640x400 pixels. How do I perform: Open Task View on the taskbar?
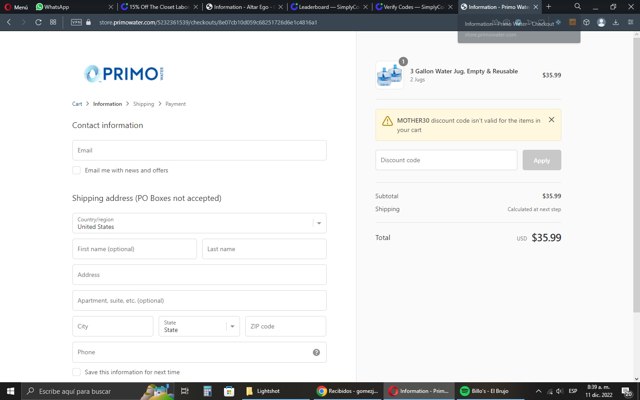click(x=184, y=391)
